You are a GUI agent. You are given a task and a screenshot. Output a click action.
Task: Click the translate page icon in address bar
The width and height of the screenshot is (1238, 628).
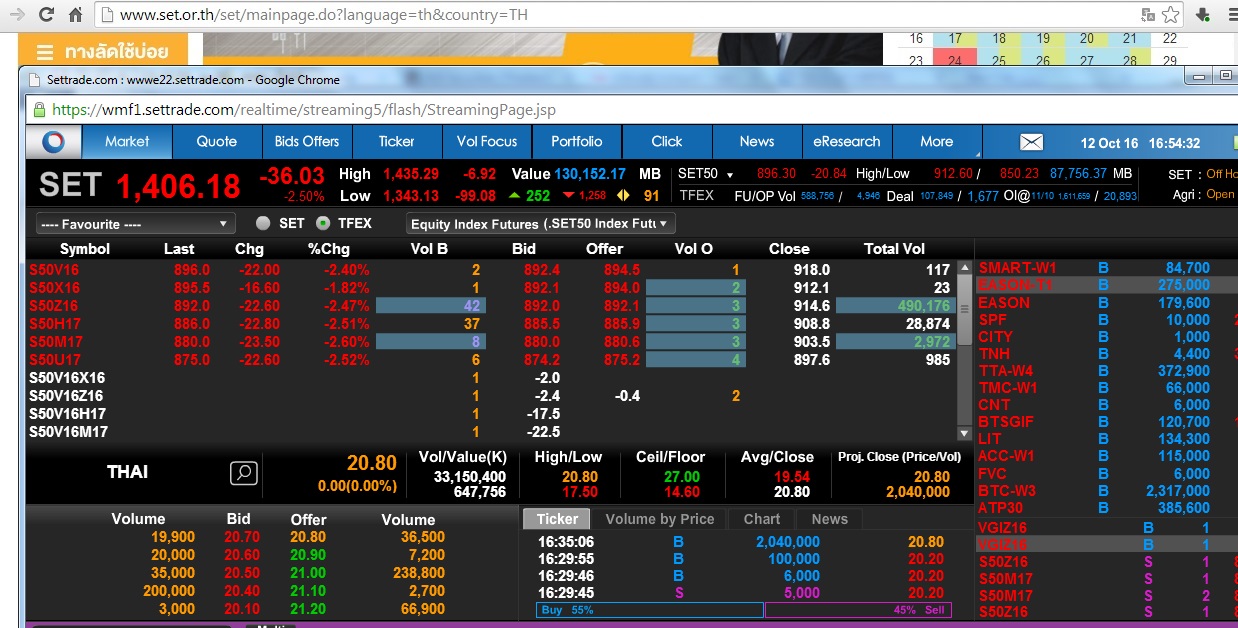pos(1149,15)
